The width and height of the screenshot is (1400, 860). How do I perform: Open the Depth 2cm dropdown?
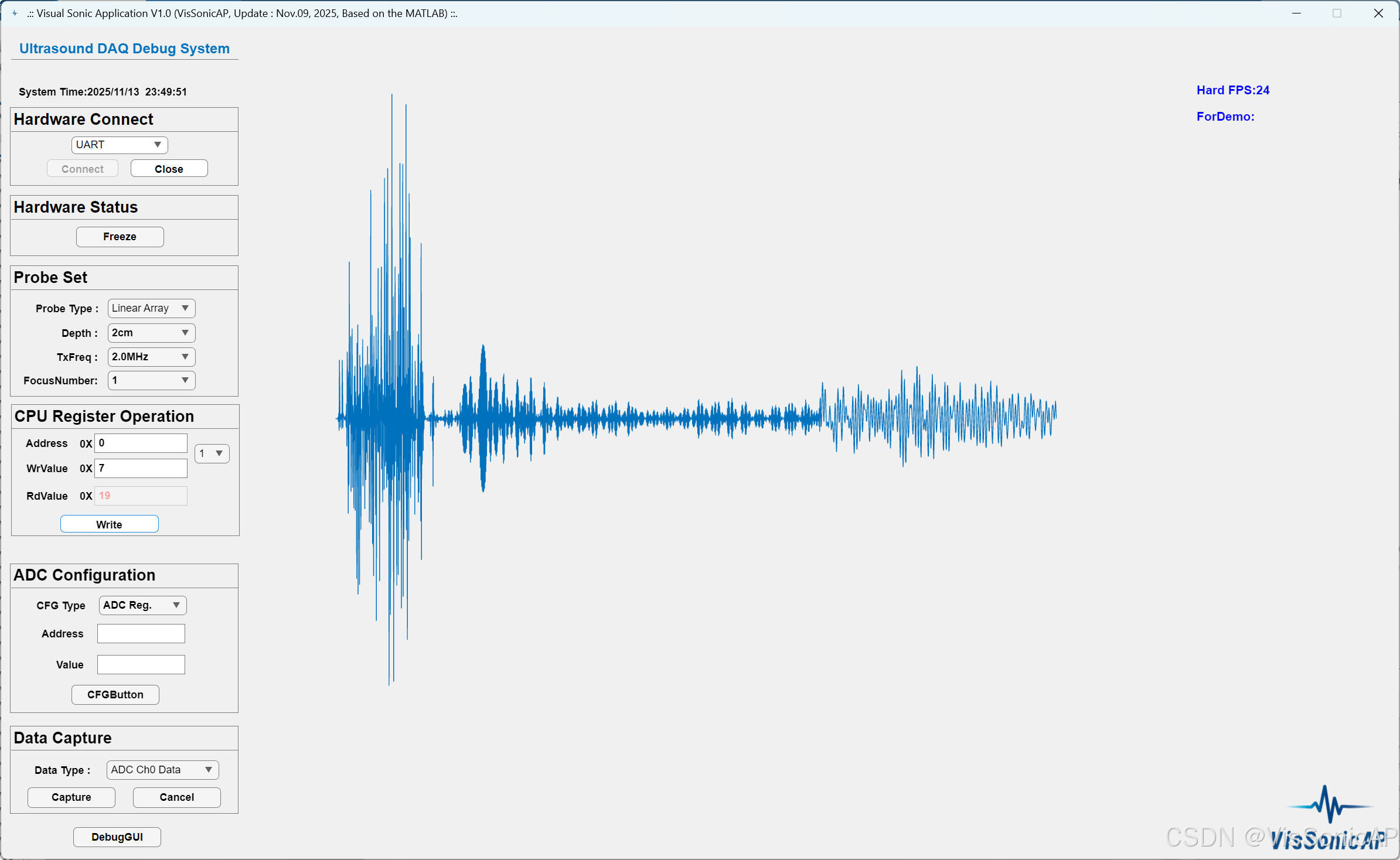pos(151,333)
